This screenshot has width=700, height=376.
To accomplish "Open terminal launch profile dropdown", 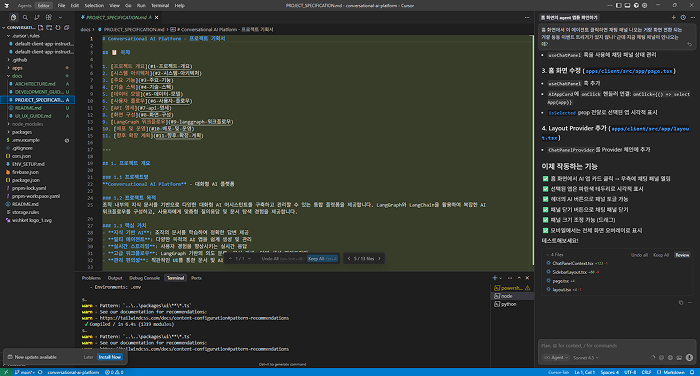I will click(x=500, y=278).
